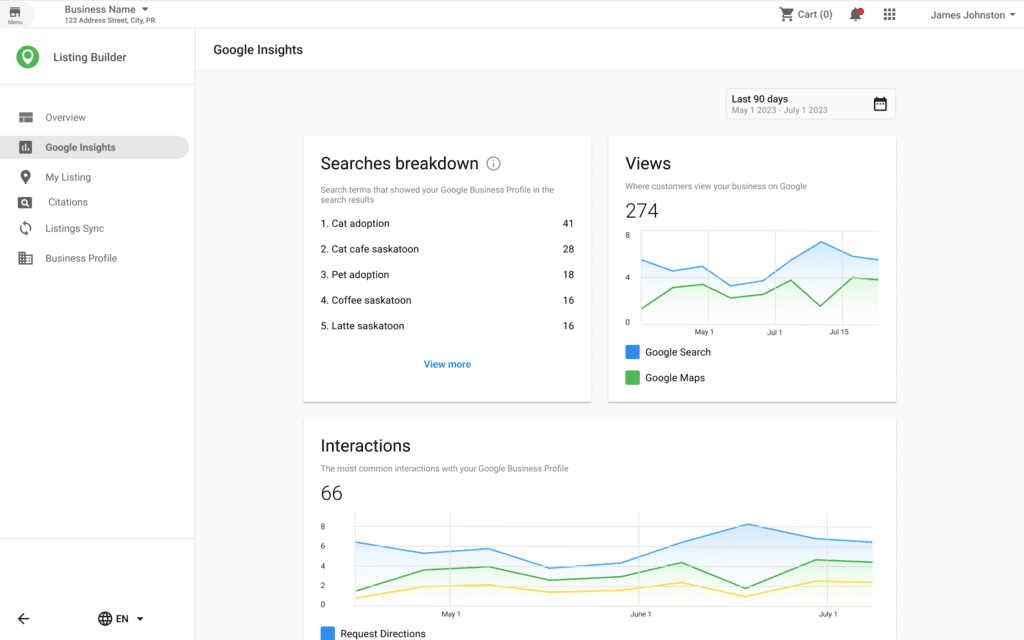Open the calendar icon for date range
1024x640 pixels.
tap(879, 103)
